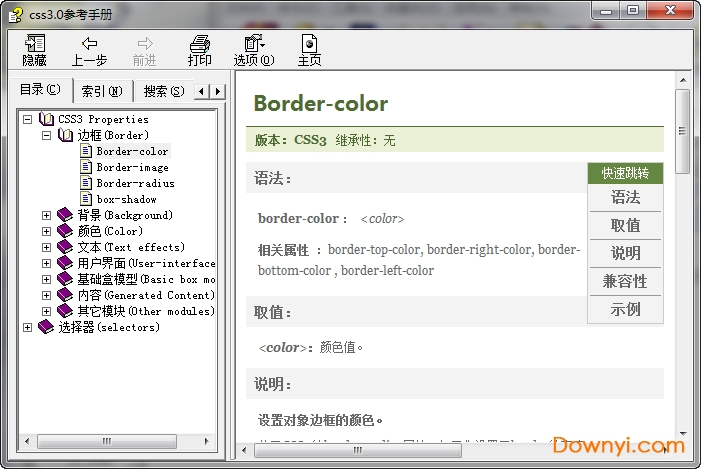Screen dimensions: 701x469
Task: Expand the 其它模块(Other modules) tree node
Action: point(46,311)
